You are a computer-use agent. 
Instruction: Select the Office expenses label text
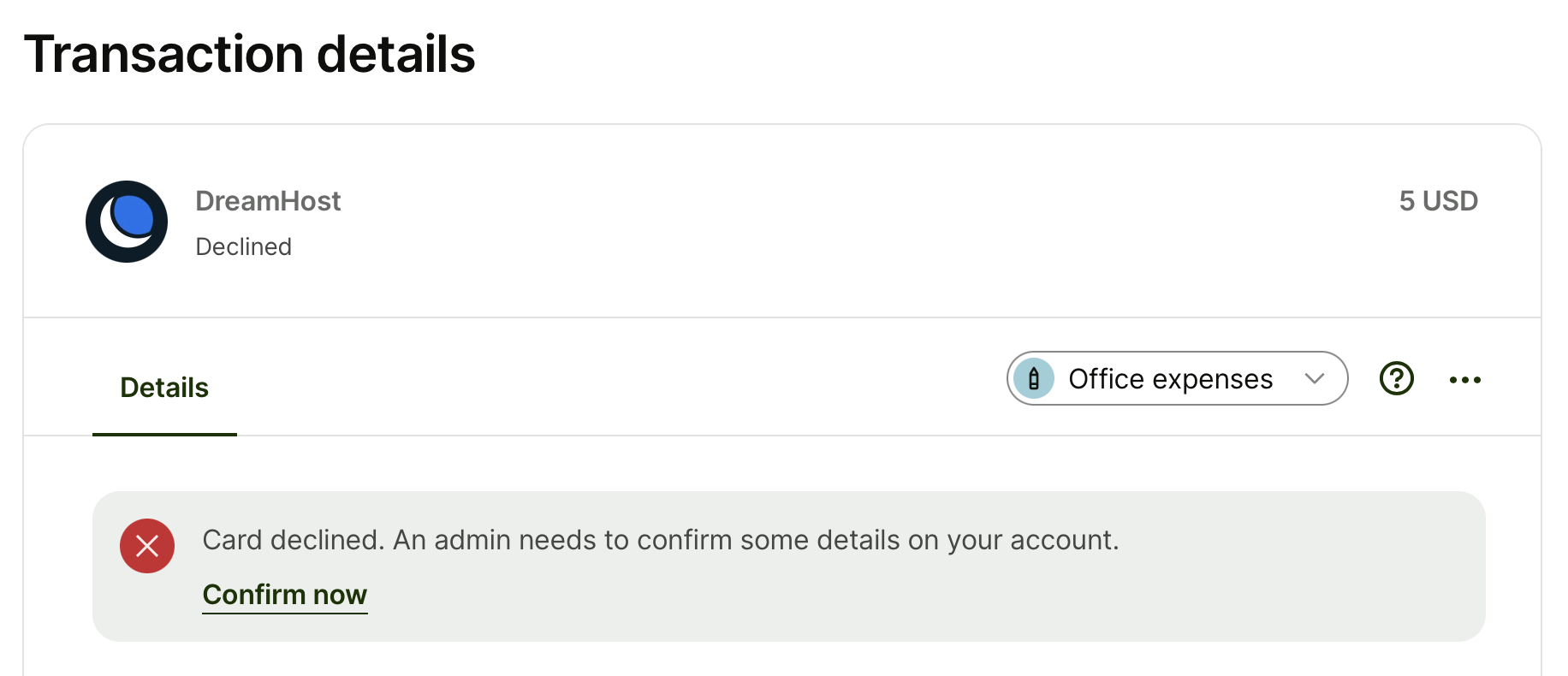[x=1171, y=378]
